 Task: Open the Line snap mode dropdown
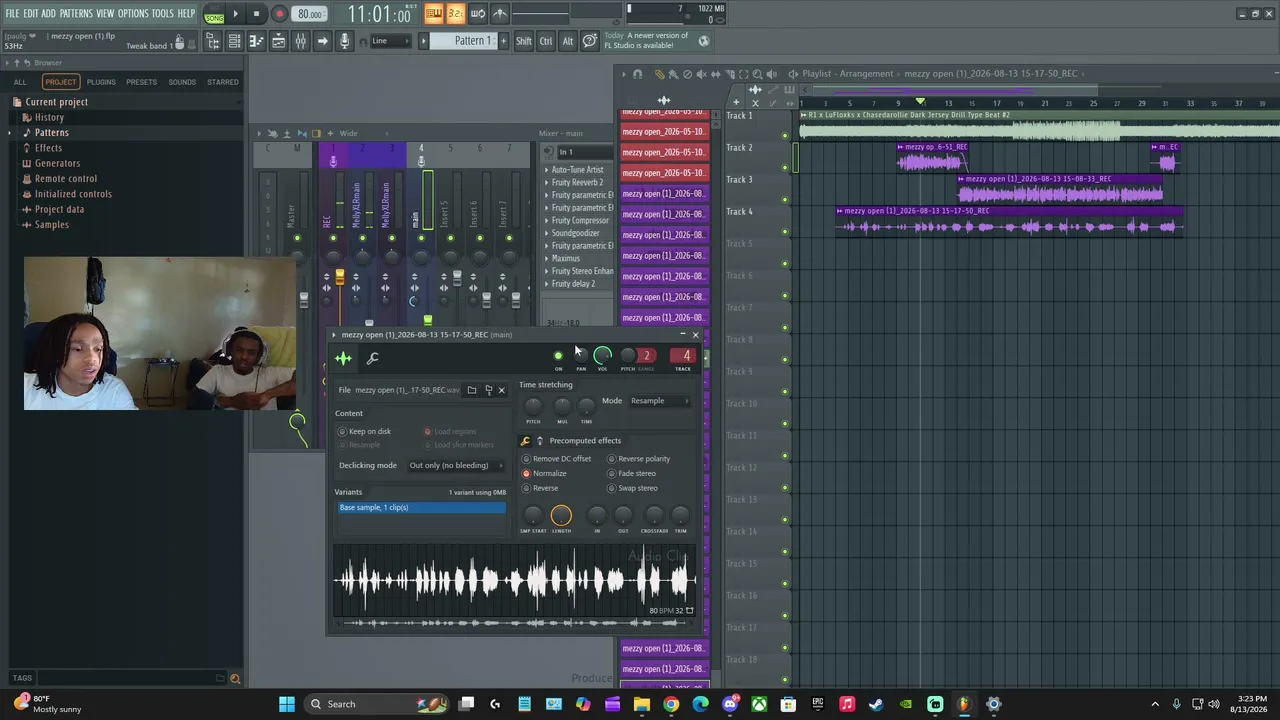click(x=390, y=41)
